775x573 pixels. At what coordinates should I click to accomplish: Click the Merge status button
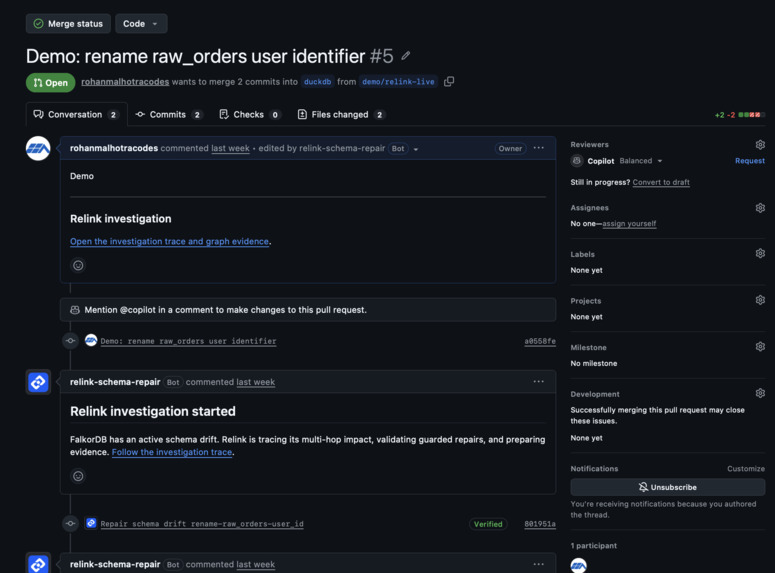pyautogui.click(x=68, y=24)
